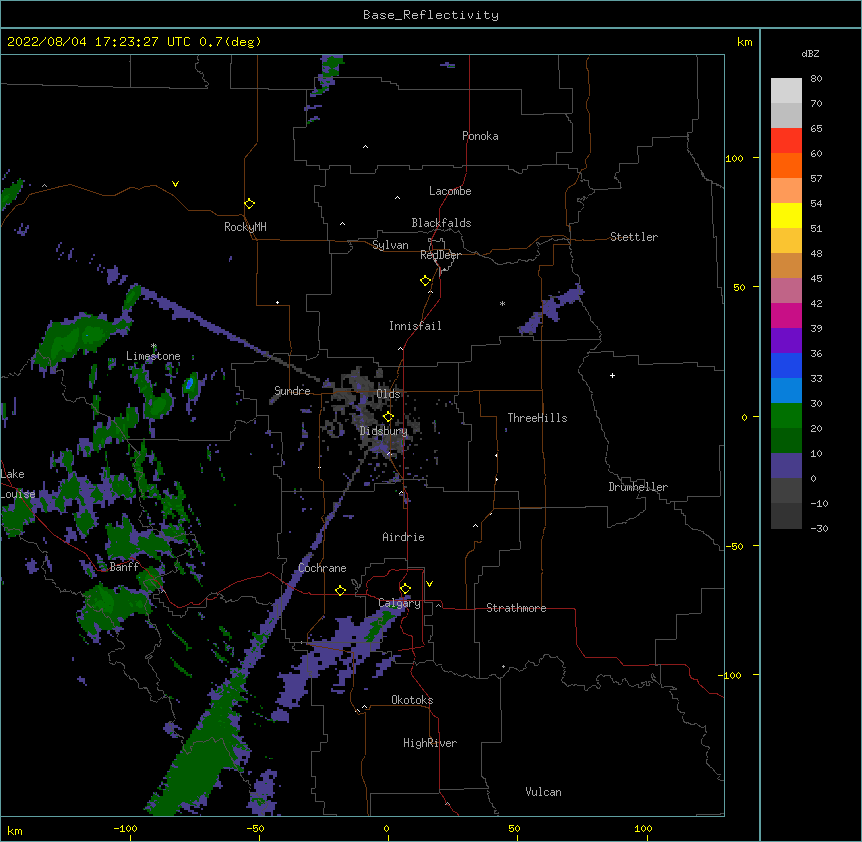Click the yellow V marker east of Calgary
Viewport: 862px width, 842px height.
429,584
